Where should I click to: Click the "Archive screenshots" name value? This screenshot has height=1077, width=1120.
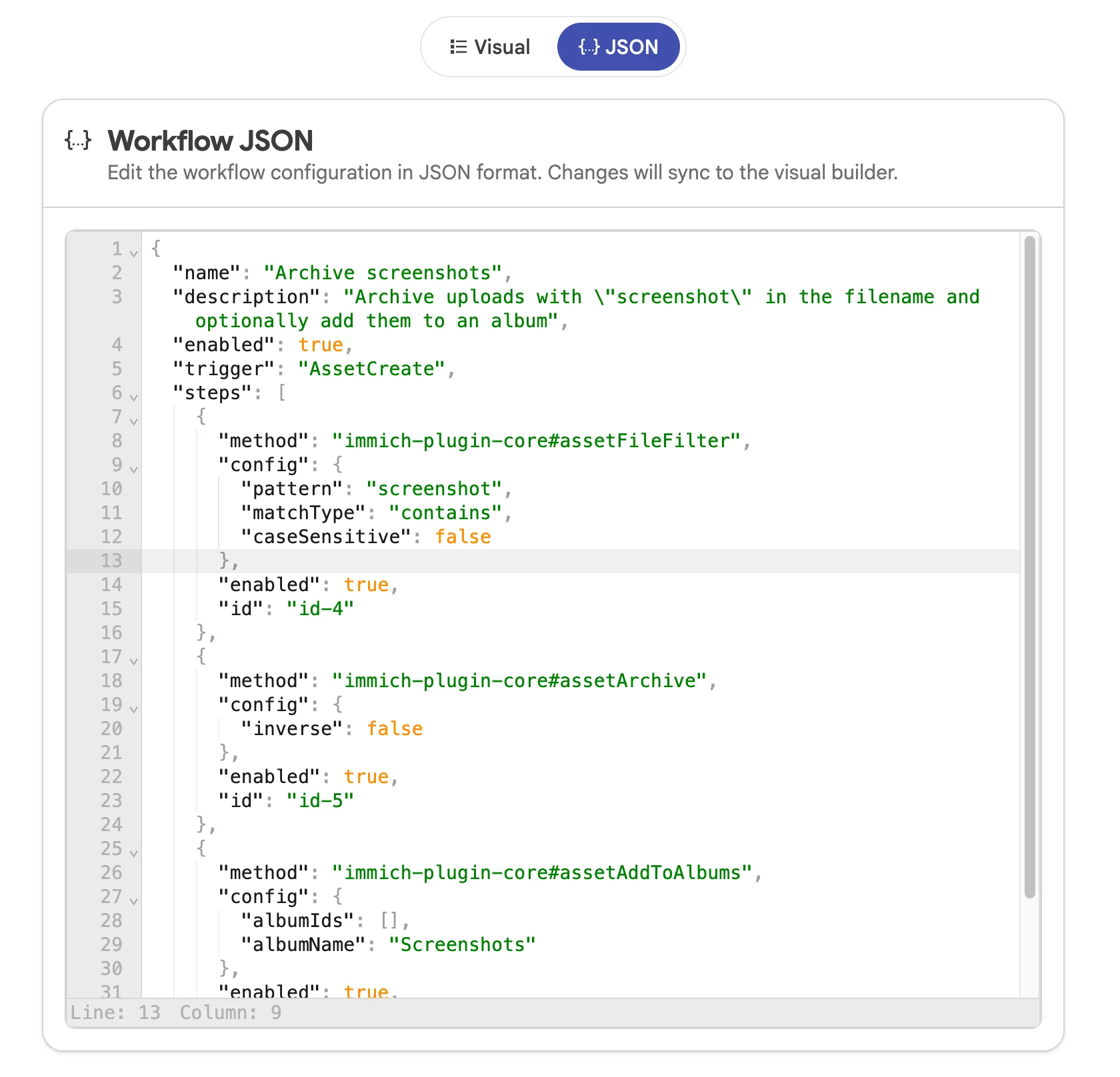click(383, 273)
